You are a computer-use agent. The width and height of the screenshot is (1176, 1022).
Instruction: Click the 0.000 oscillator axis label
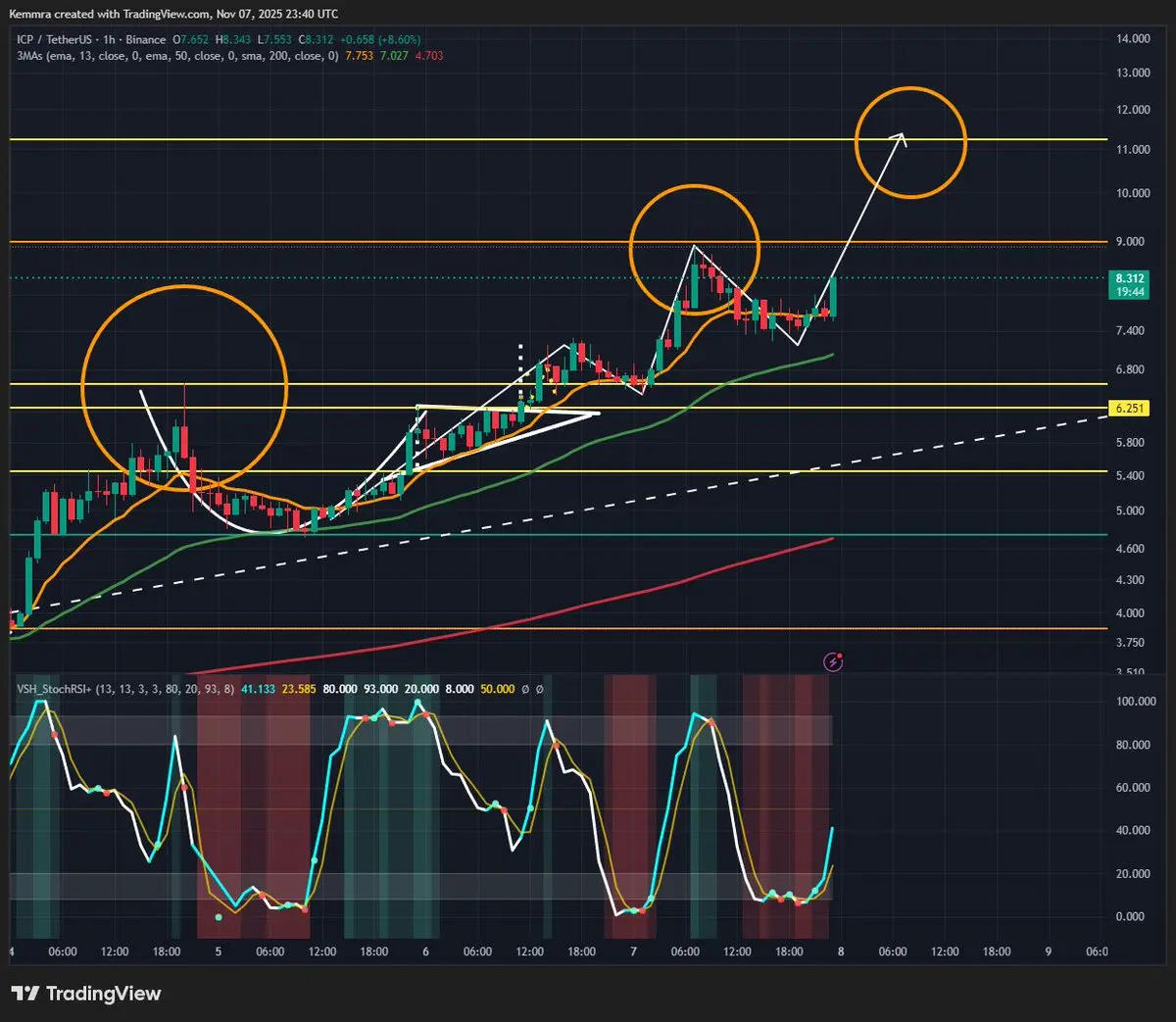click(1130, 917)
